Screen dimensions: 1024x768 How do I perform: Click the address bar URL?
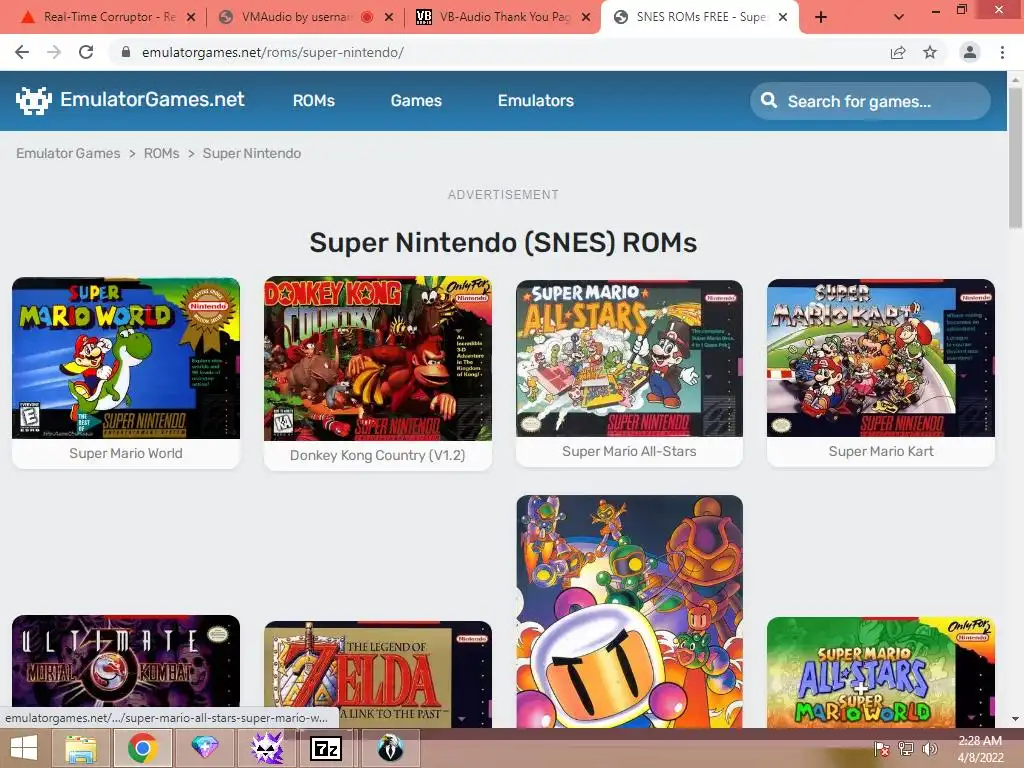273,52
